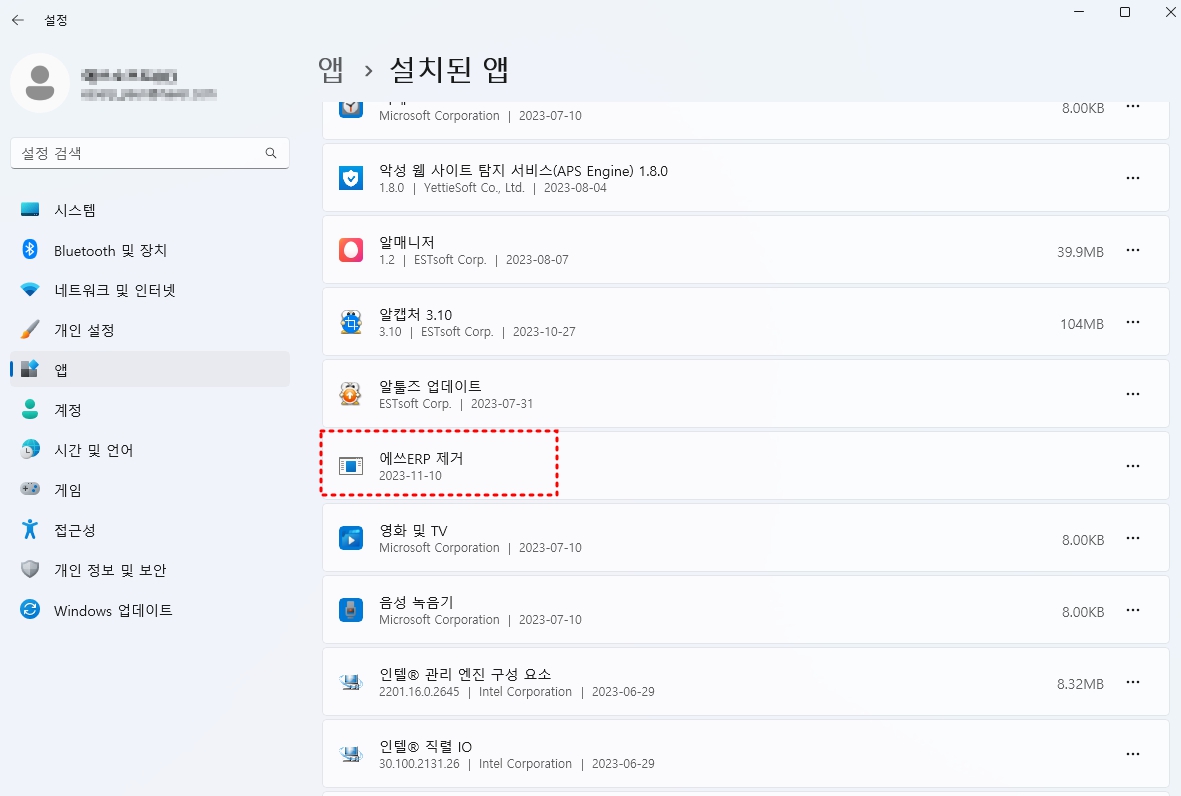Click the 104MB size value
Image resolution: width=1181 pixels, height=796 pixels.
[x=1082, y=324]
